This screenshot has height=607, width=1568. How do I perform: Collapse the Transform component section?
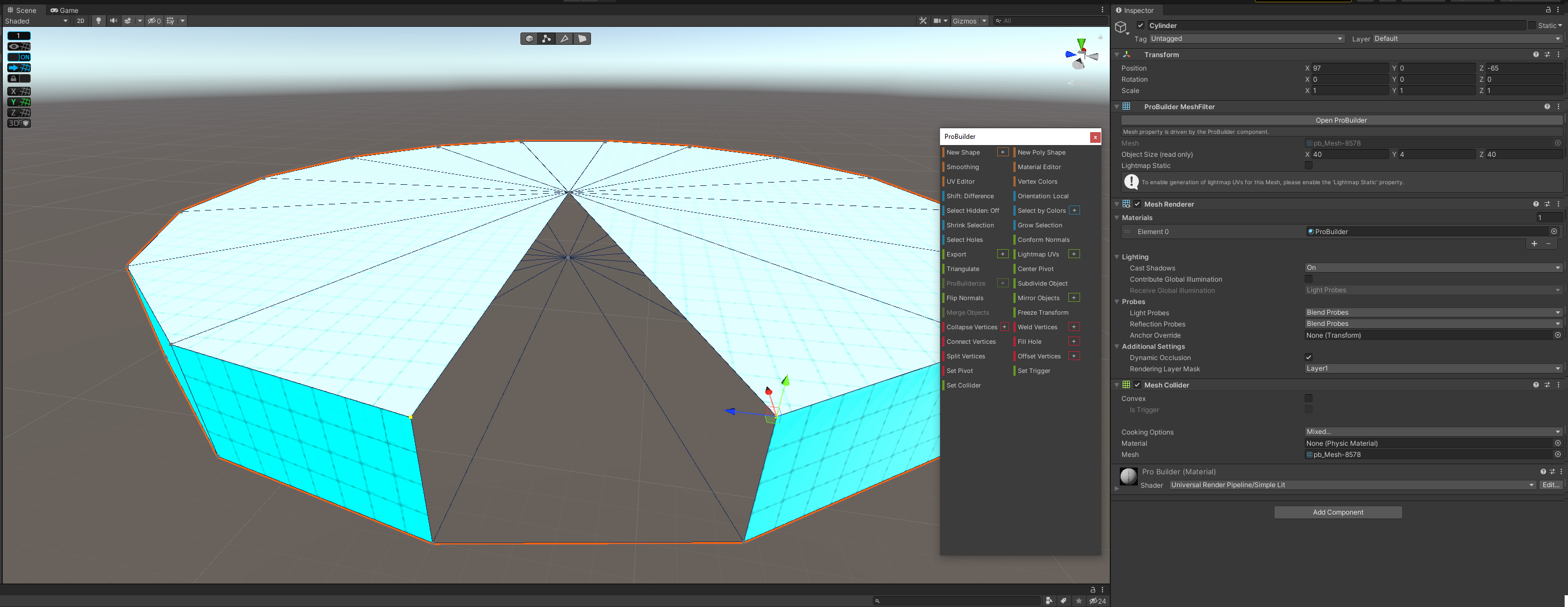[1118, 54]
